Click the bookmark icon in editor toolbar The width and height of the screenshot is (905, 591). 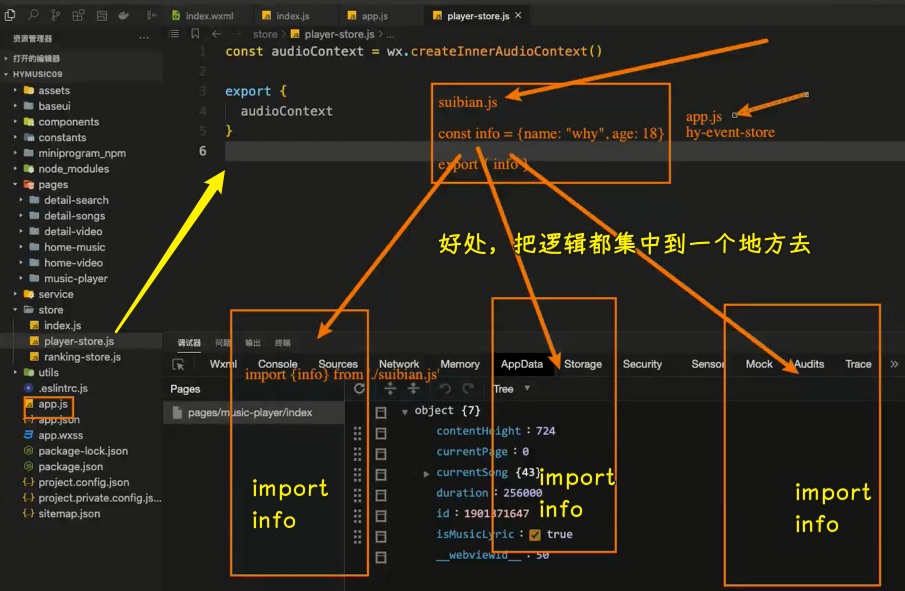click(x=195, y=34)
